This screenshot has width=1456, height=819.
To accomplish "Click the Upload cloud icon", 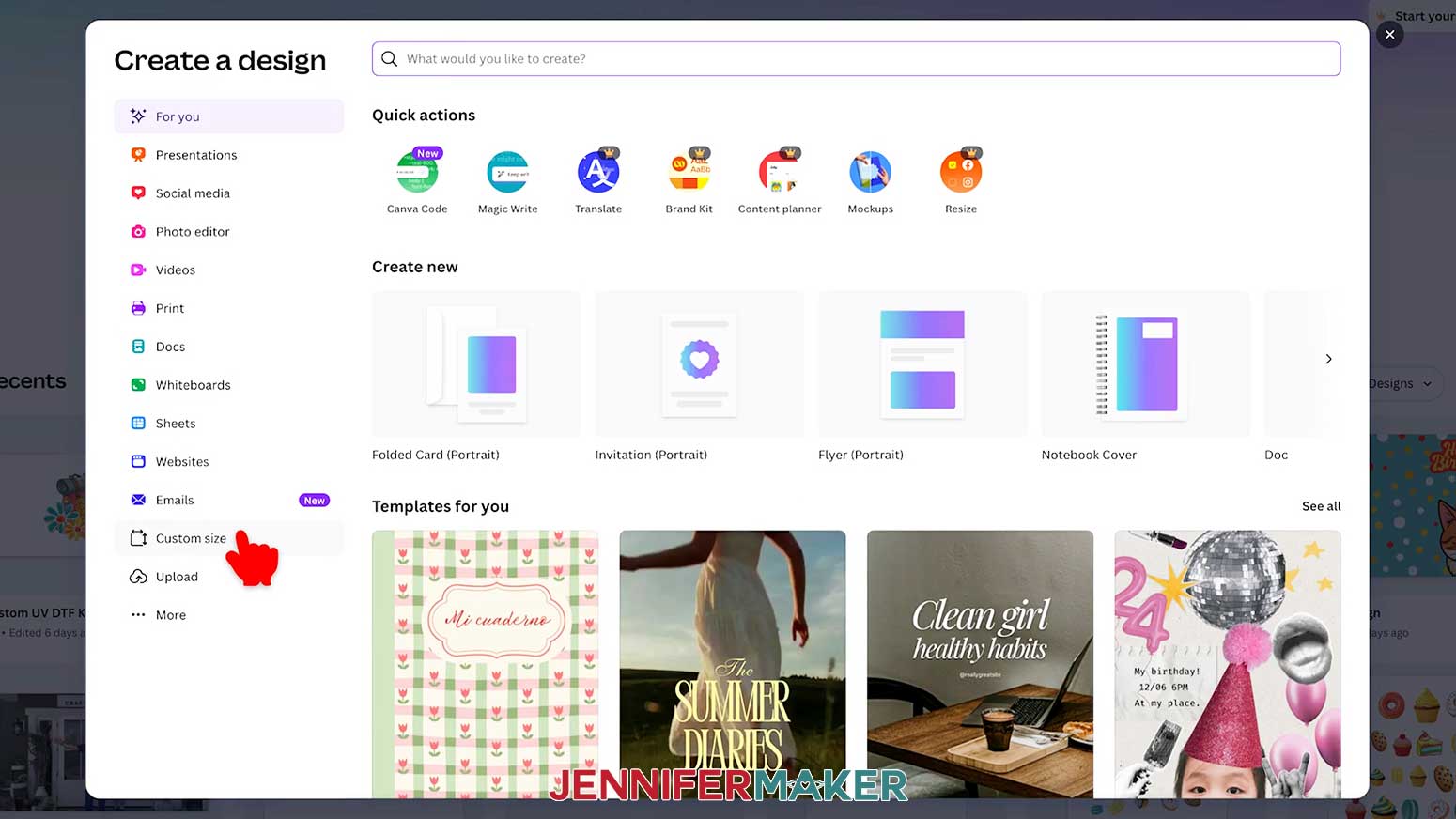I will tap(138, 577).
